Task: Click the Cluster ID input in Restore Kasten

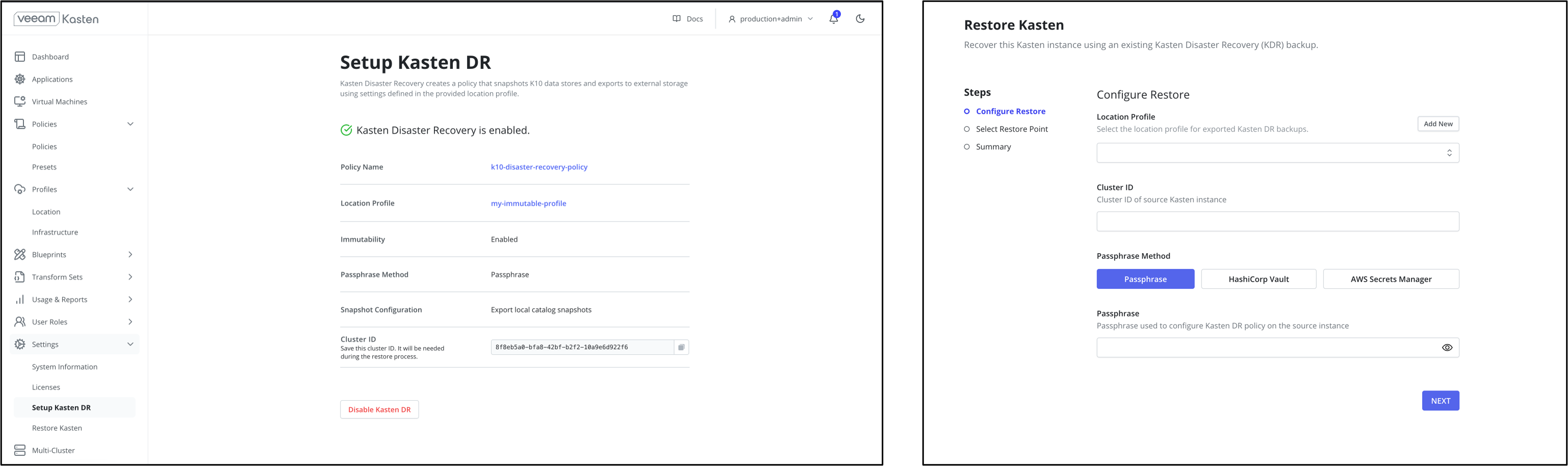Action: 1278,221
